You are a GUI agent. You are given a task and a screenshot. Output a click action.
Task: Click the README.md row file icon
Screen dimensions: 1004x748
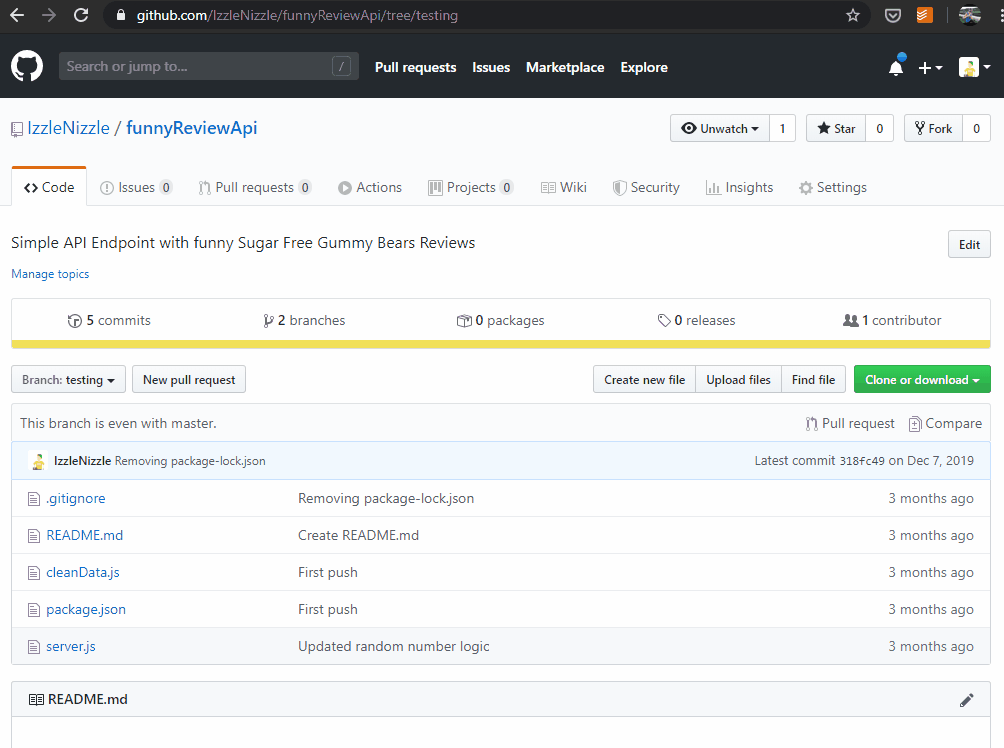[34, 535]
